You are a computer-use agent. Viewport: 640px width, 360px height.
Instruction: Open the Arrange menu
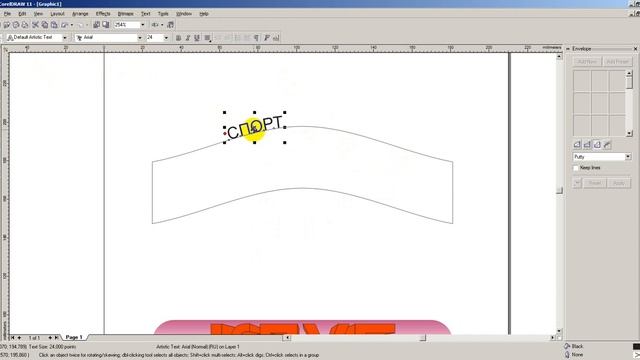click(80, 14)
